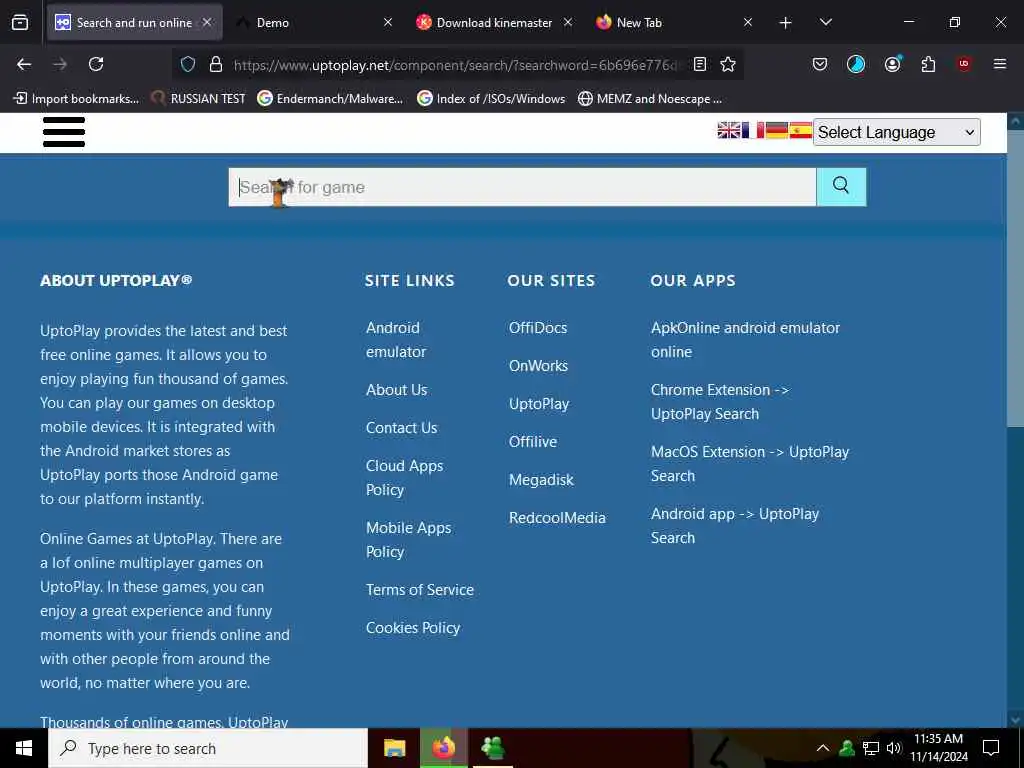Switch to the Search and run online tab
This screenshot has width=1024, height=768.
[135, 23]
